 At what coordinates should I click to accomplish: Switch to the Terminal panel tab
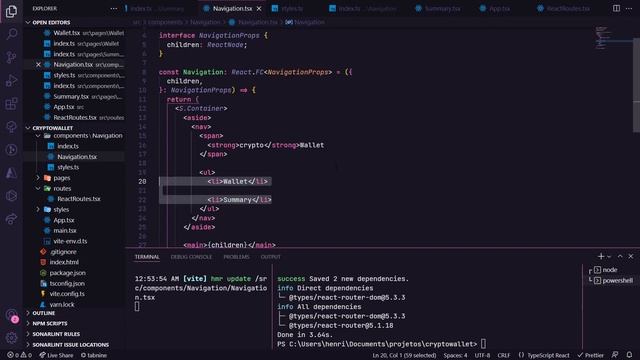(147, 257)
